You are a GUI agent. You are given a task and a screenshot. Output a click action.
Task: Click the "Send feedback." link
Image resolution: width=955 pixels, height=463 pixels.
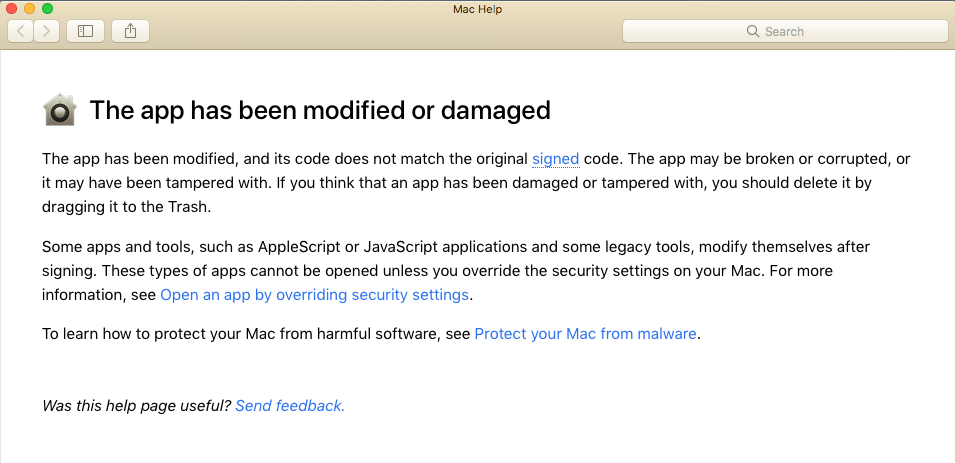290,405
